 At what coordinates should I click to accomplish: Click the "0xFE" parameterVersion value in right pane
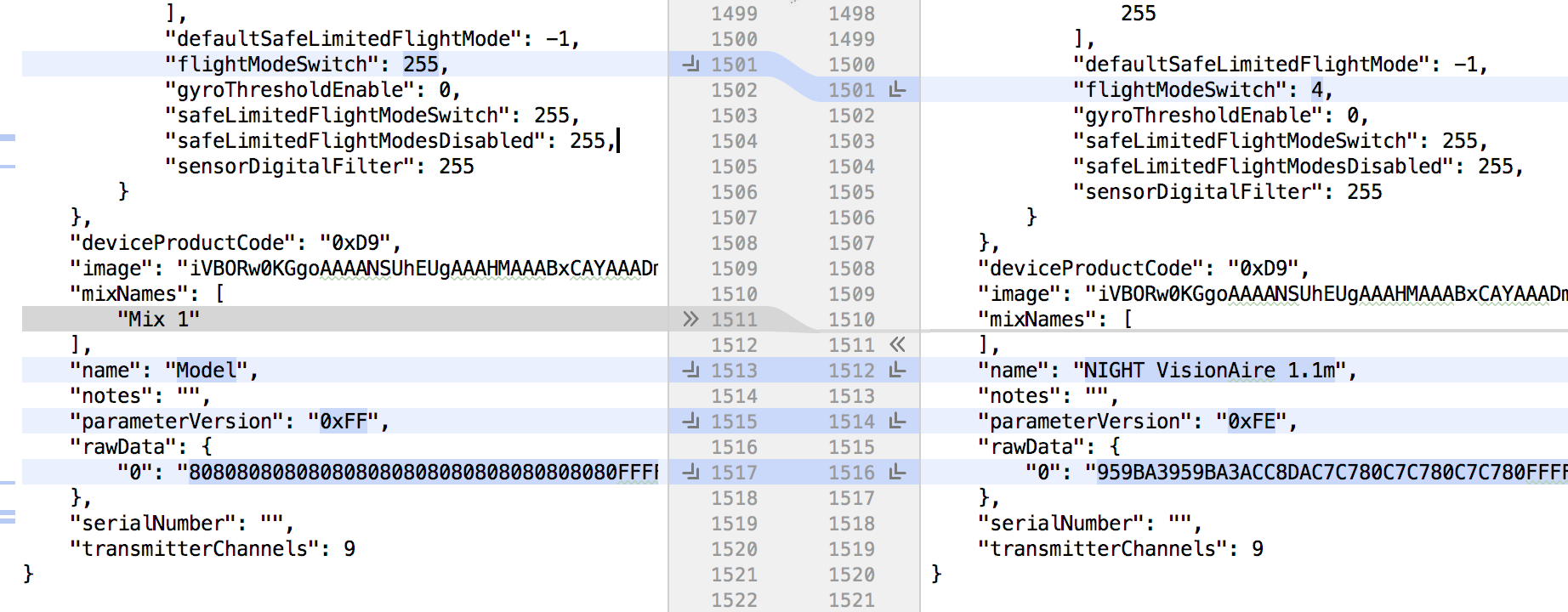tap(1251, 422)
